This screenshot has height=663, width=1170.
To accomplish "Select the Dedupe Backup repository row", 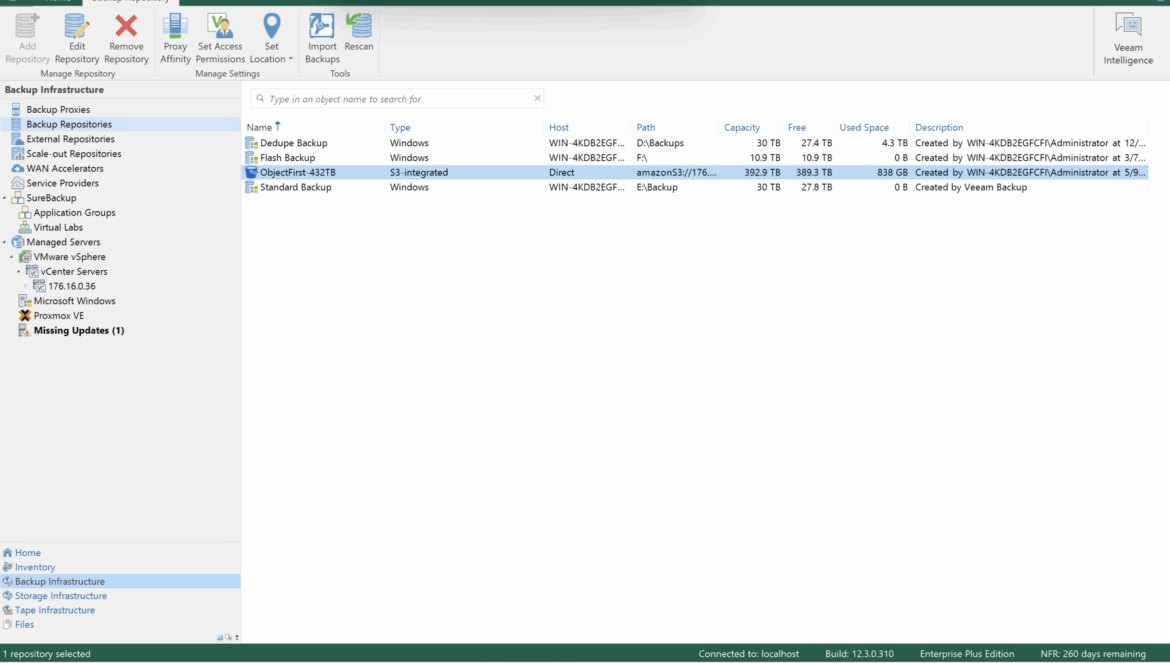I will click(695, 143).
